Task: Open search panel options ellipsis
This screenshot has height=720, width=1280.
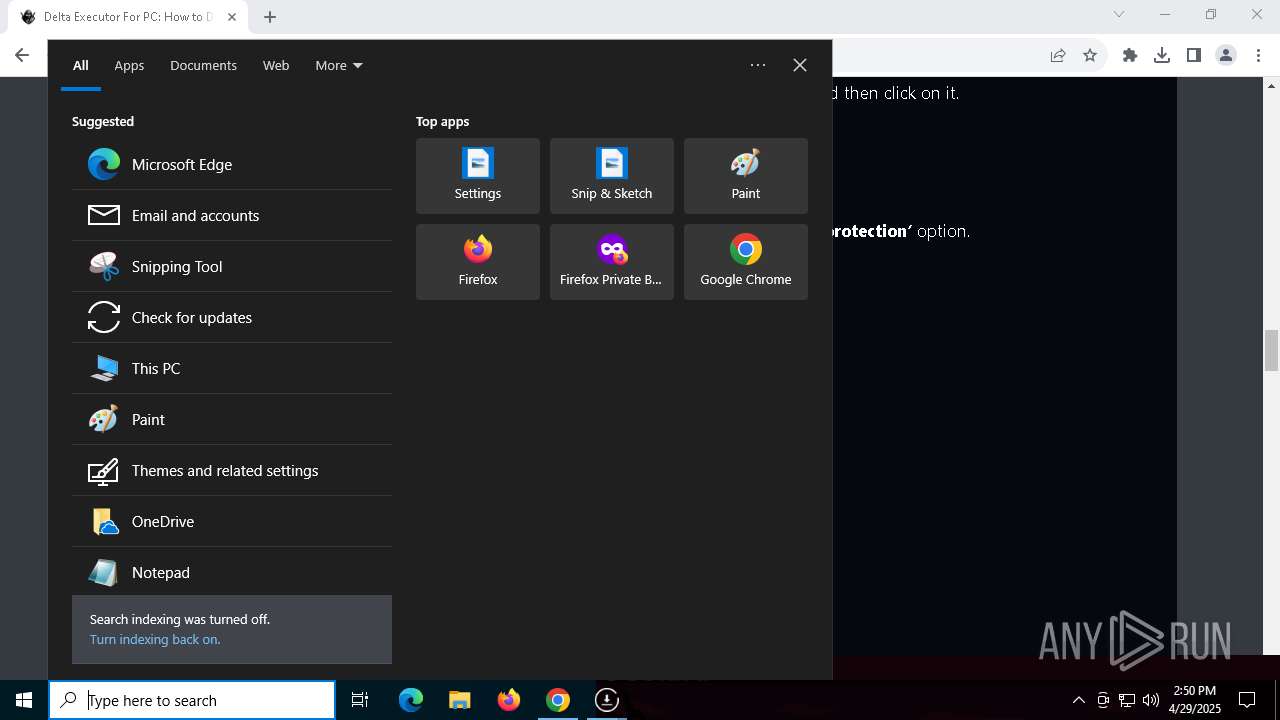Action: coord(758,65)
